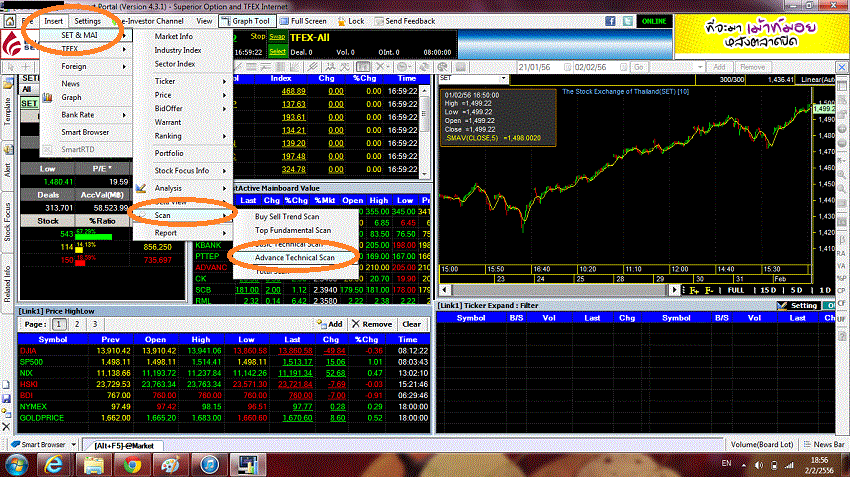Set chart range to FULL
This screenshot has width=850, height=477.
[x=736, y=291]
